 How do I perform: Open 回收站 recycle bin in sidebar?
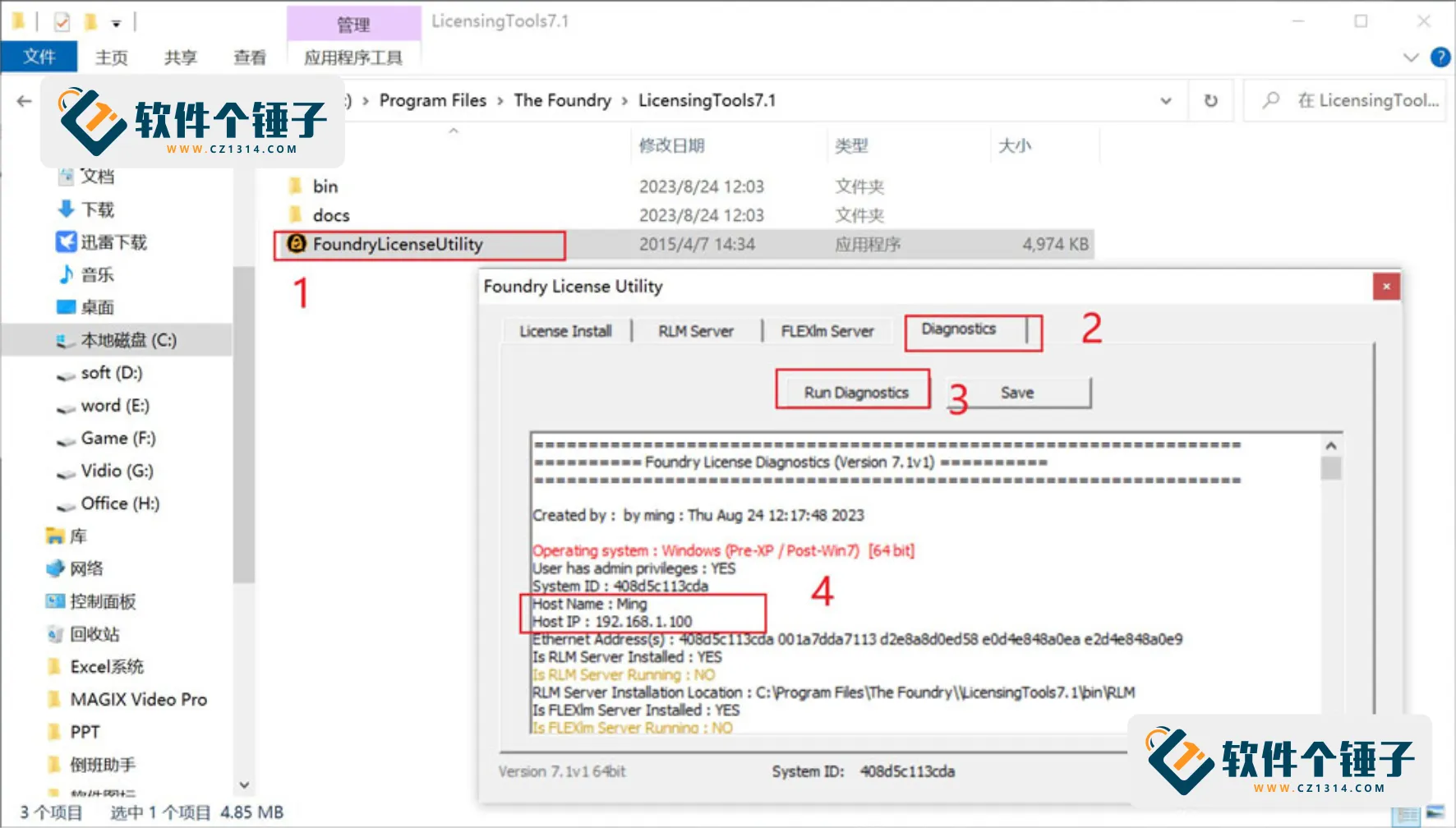pyautogui.click(x=94, y=634)
